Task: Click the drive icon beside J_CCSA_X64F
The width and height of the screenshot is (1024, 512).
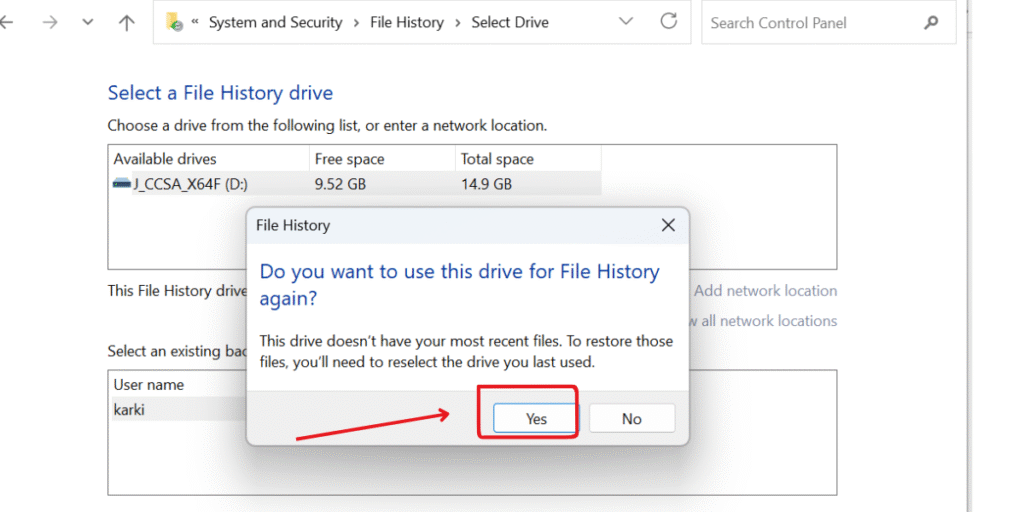Action: tap(121, 184)
